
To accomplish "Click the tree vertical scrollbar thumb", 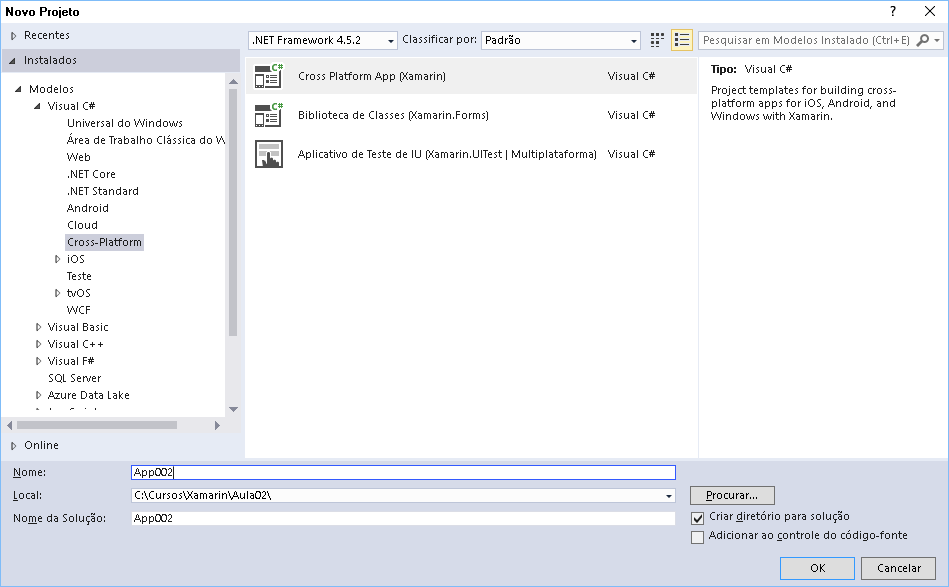I will pyautogui.click(x=234, y=212).
